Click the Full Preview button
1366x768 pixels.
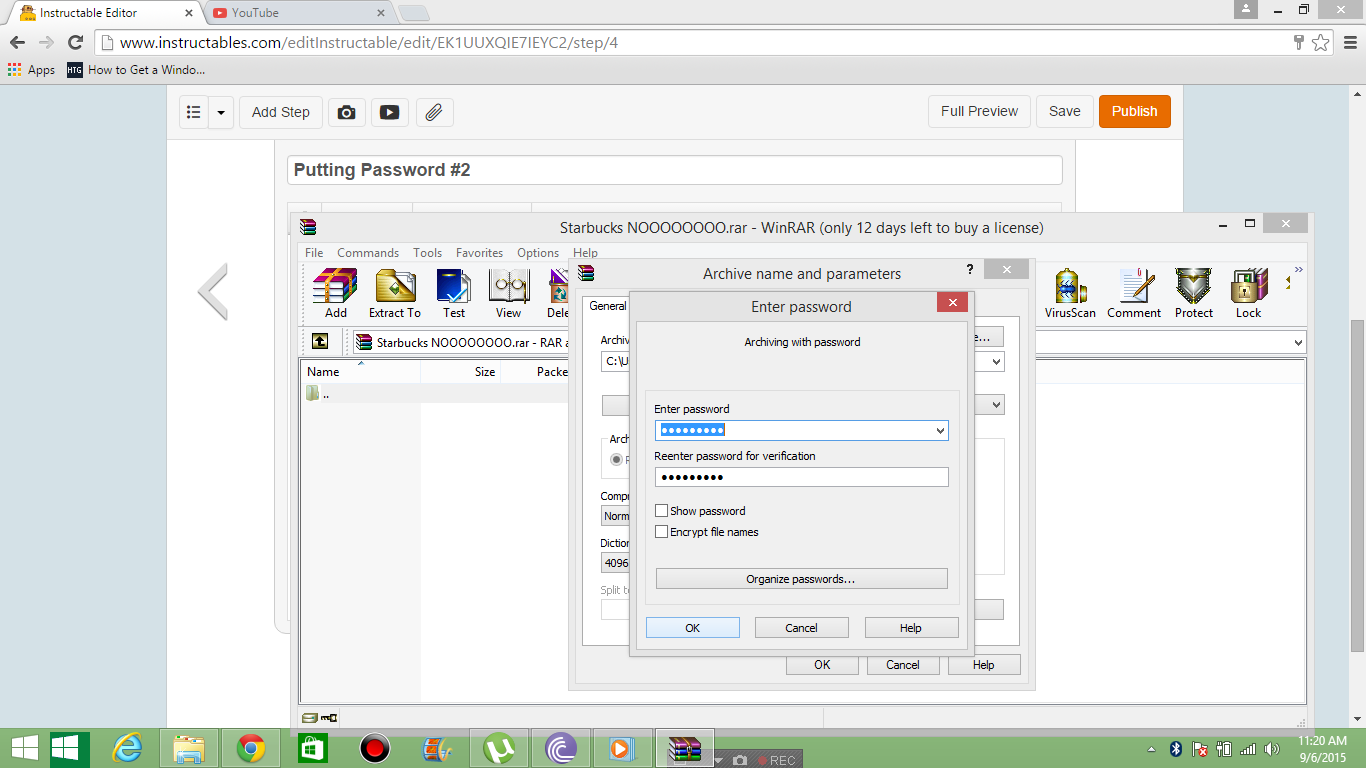[x=979, y=111]
